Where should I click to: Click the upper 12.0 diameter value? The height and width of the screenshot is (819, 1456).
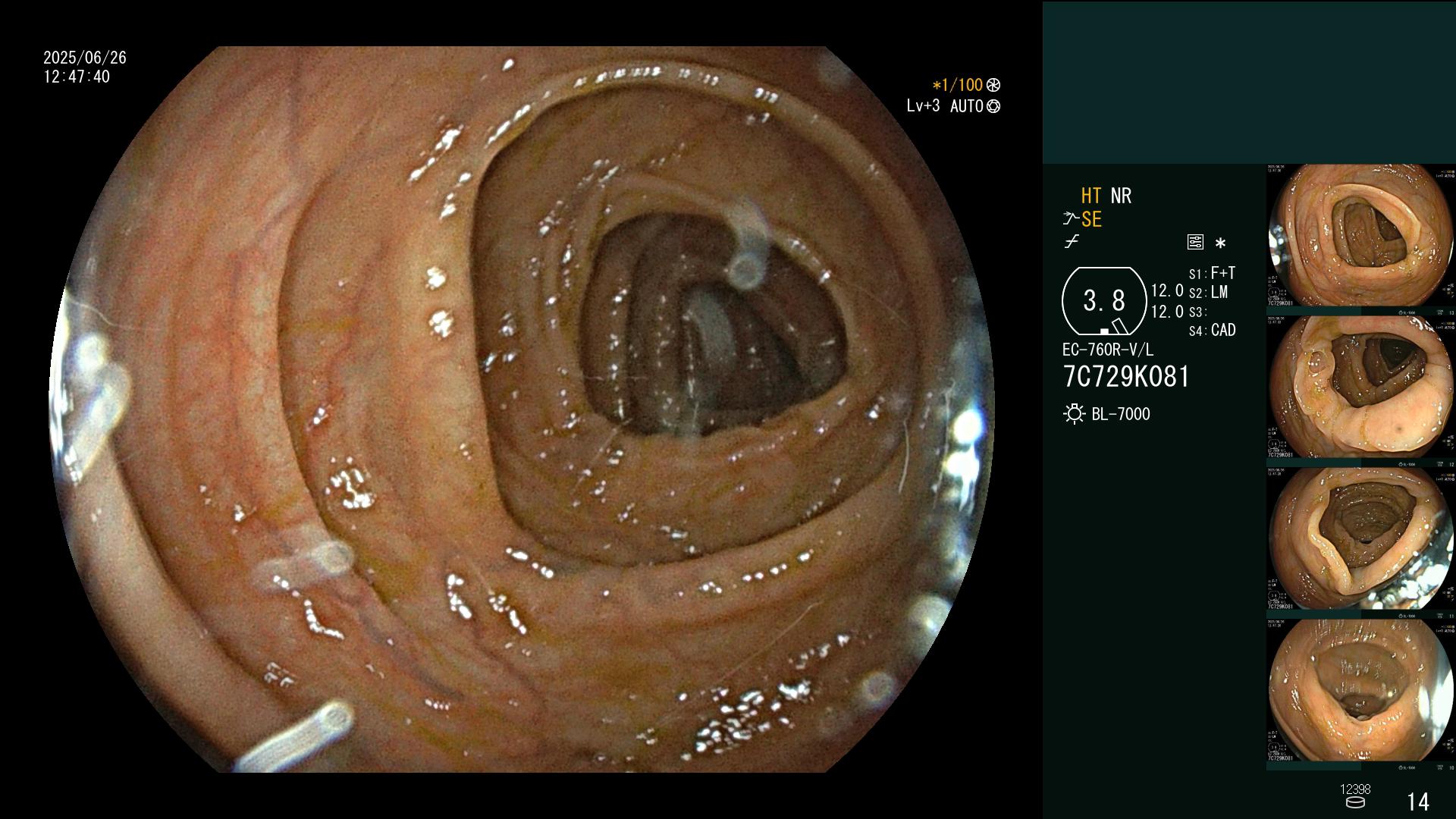(x=1167, y=290)
